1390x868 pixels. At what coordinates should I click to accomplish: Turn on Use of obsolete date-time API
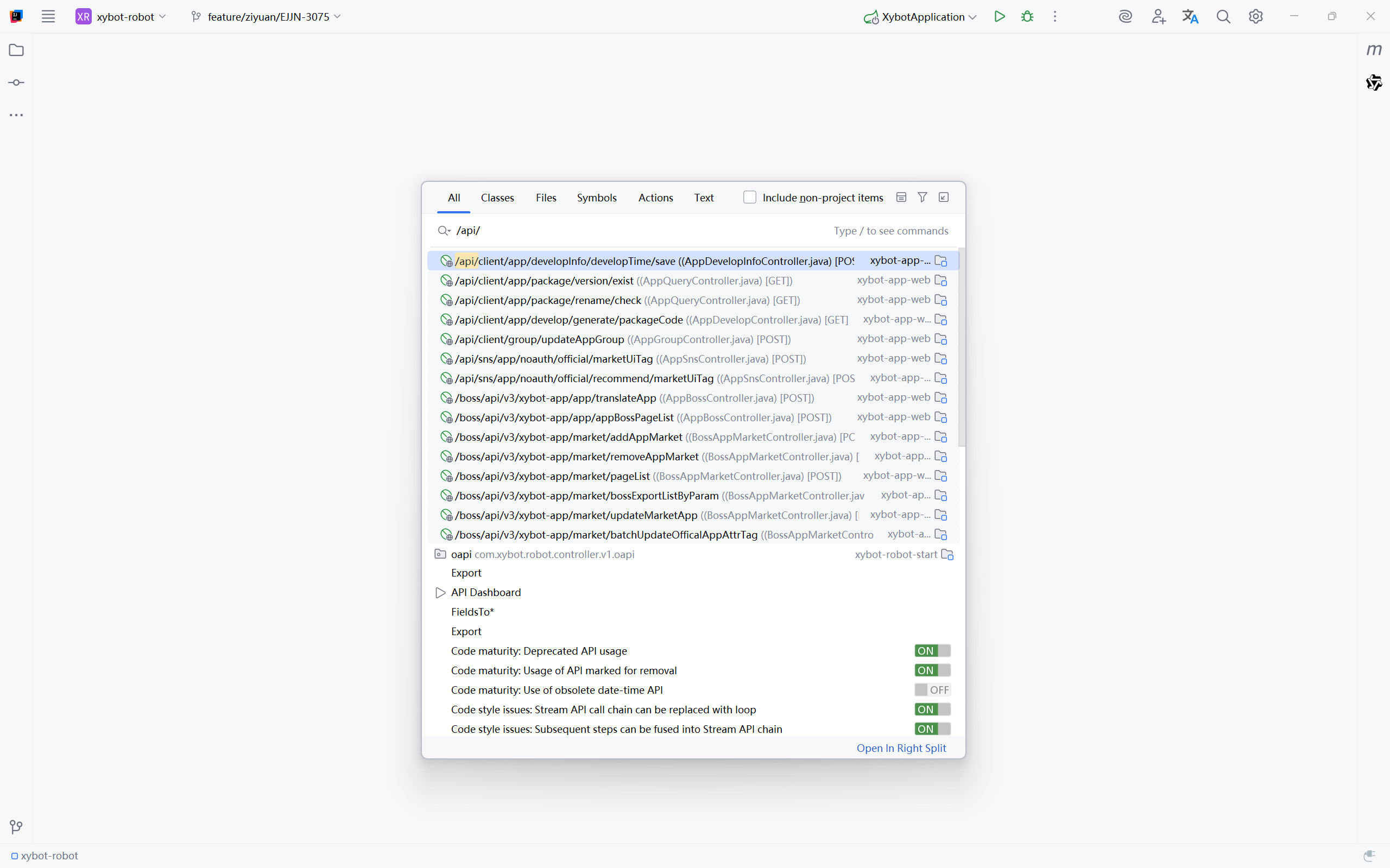pos(932,690)
